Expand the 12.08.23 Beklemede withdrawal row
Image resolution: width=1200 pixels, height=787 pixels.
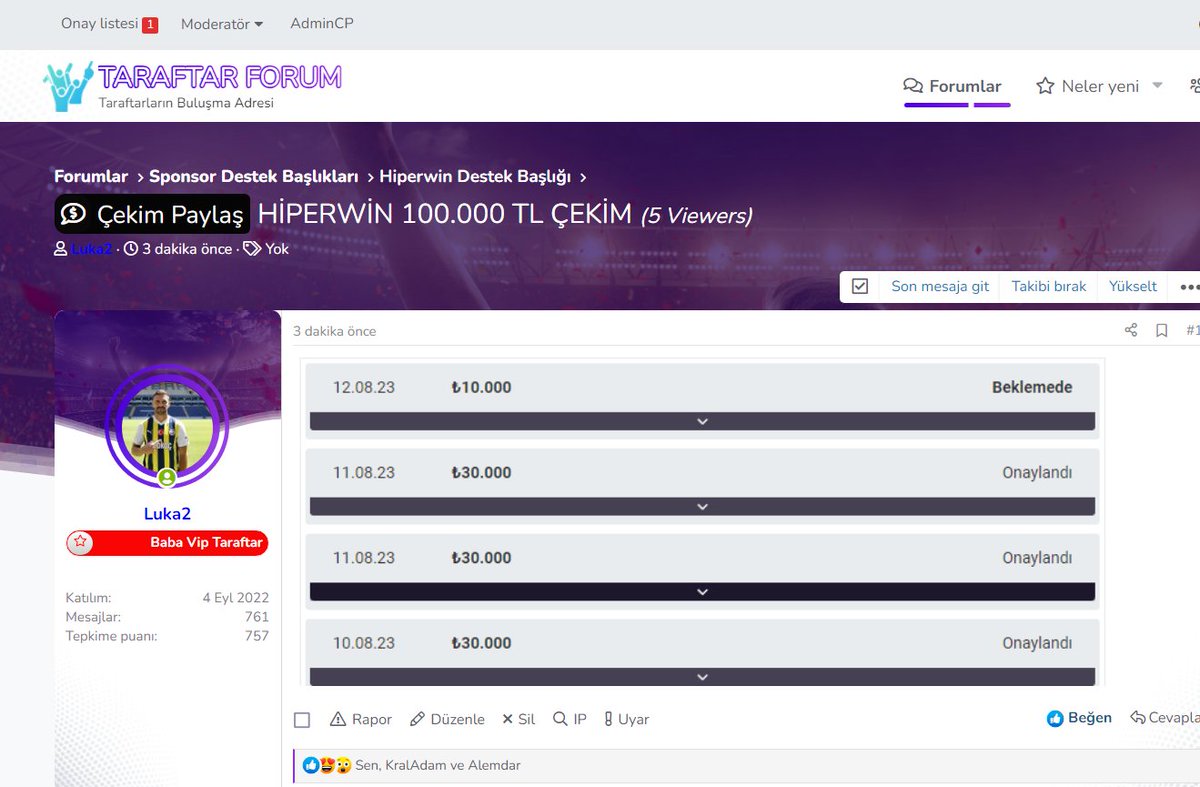(702, 422)
